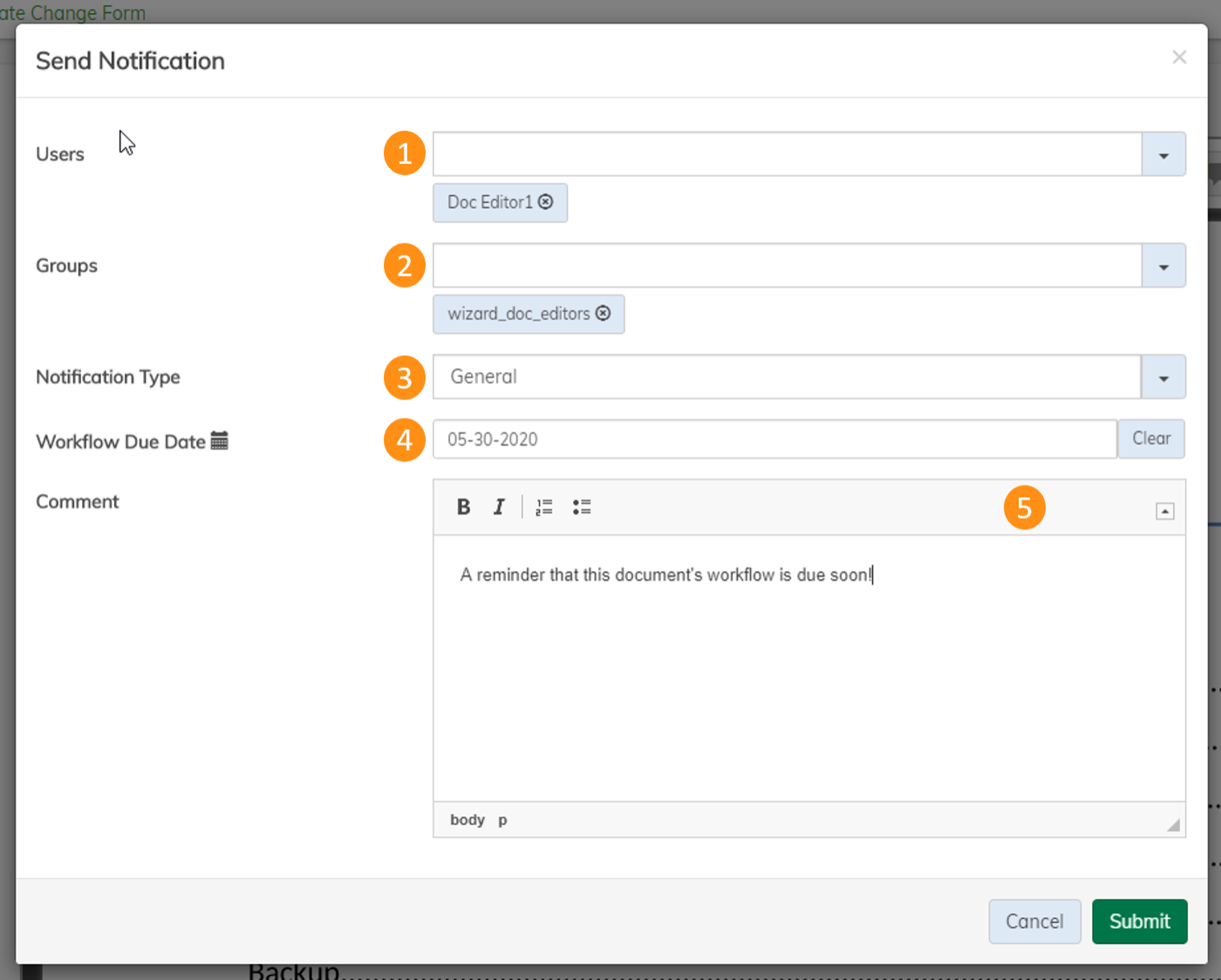This screenshot has width=1221, height=980.
Task: Select the body element path item
Action: coord(467,820)
